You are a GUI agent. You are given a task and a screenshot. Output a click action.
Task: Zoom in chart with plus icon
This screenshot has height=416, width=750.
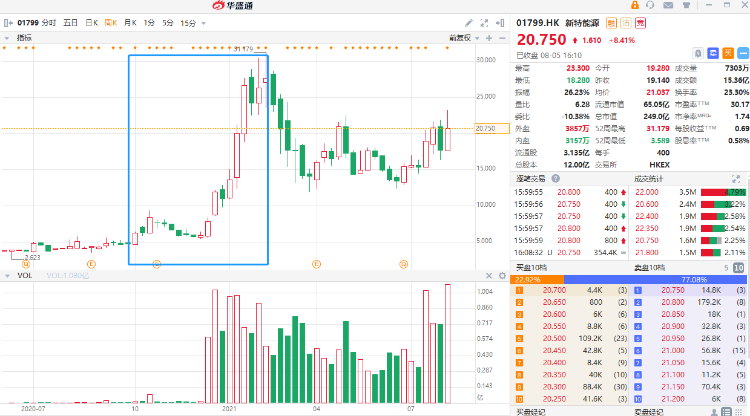(x=489, y=38)
